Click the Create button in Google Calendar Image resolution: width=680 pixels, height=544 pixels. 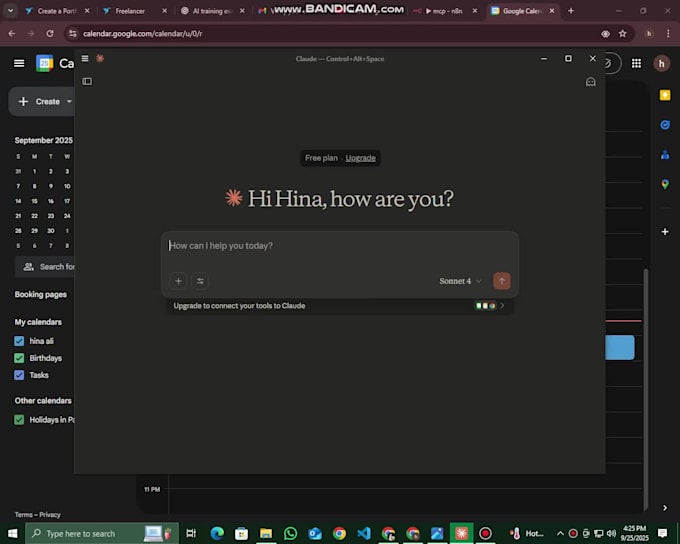tap(43, 102)
